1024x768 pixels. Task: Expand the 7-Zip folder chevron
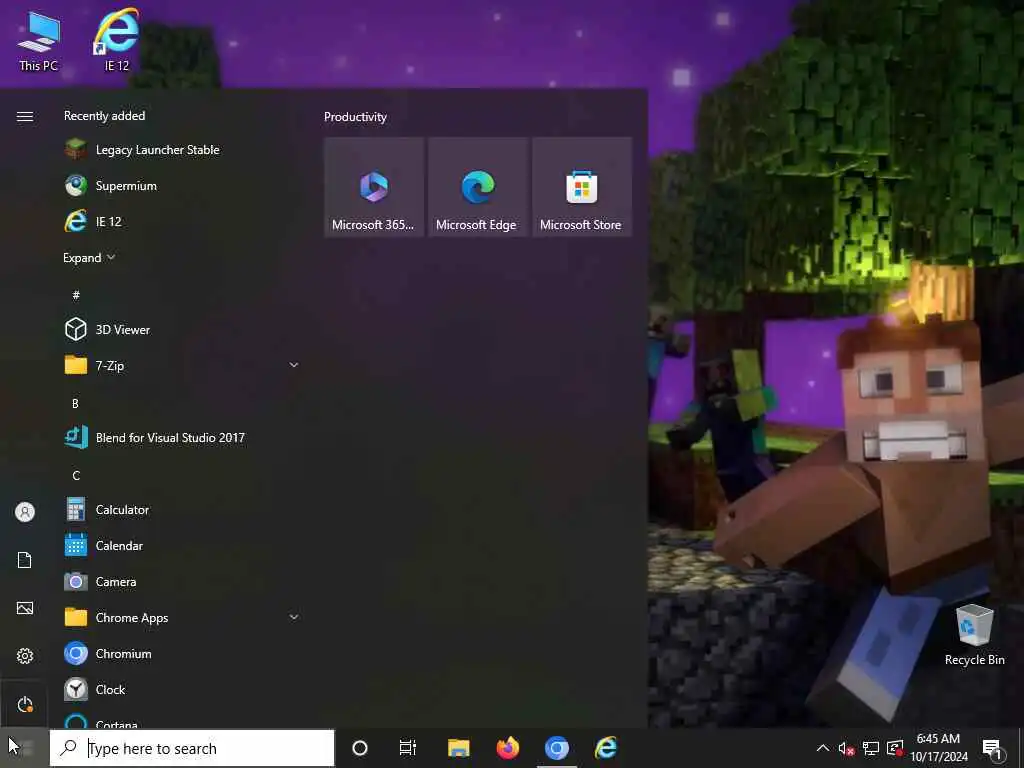click(294, 365)
